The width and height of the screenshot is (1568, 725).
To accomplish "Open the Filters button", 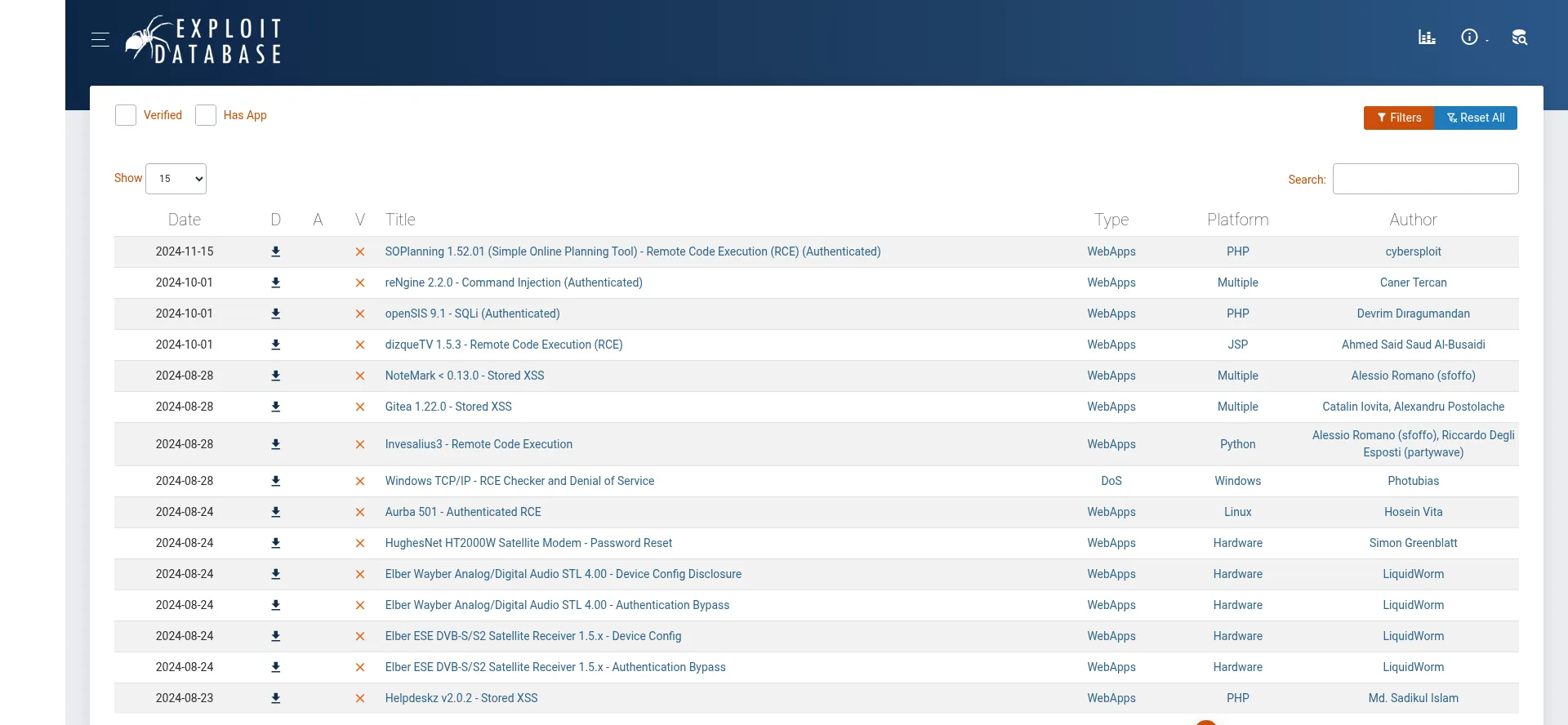I will point(1399,118).
